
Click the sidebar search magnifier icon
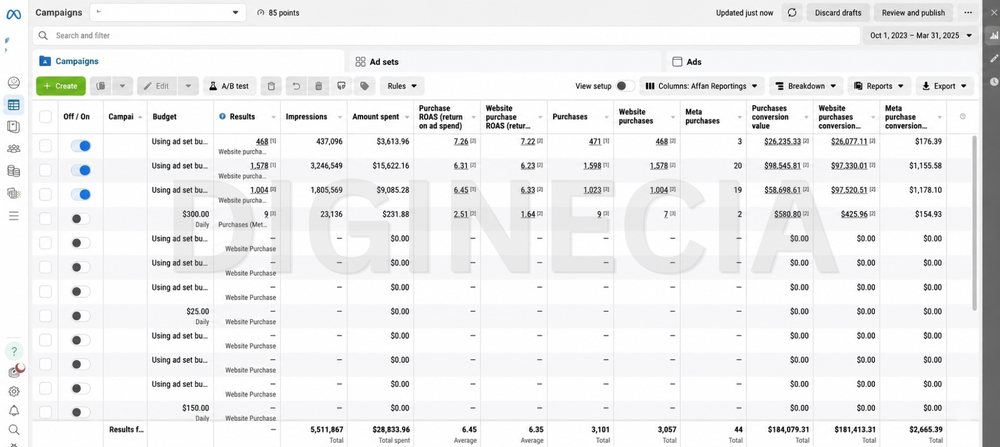pos(13,430)
